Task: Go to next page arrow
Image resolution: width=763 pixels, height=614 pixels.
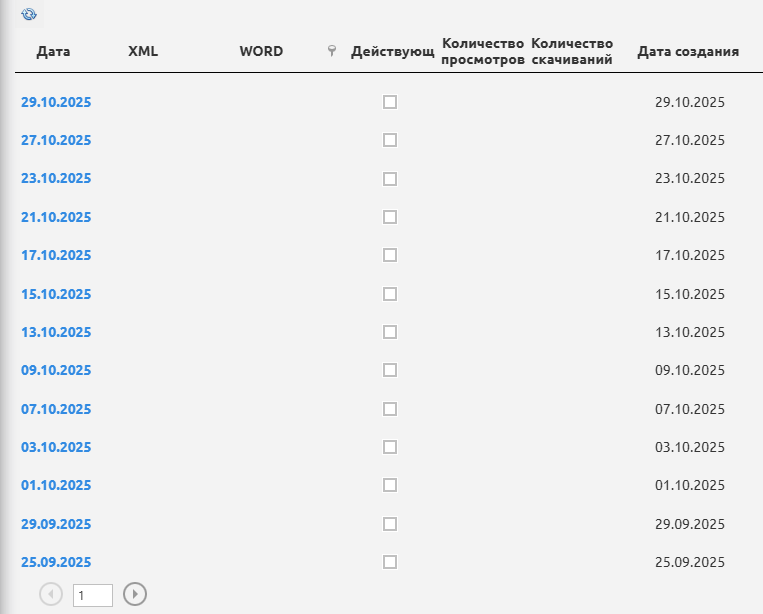Action: tap(135, 594)
